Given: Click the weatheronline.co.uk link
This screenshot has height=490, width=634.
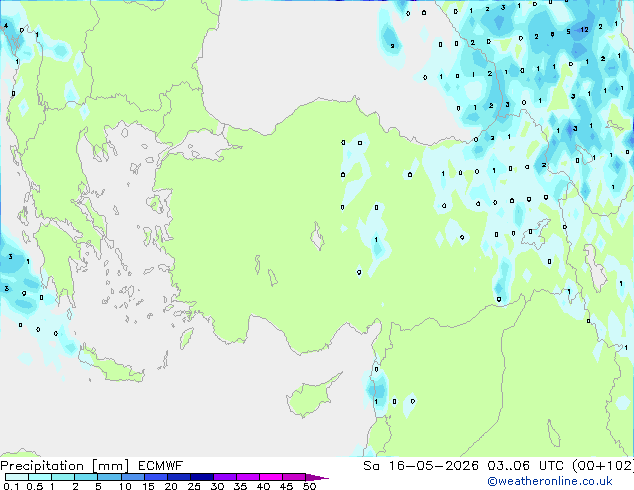Looking at the screenshot, I should (549, 481).
